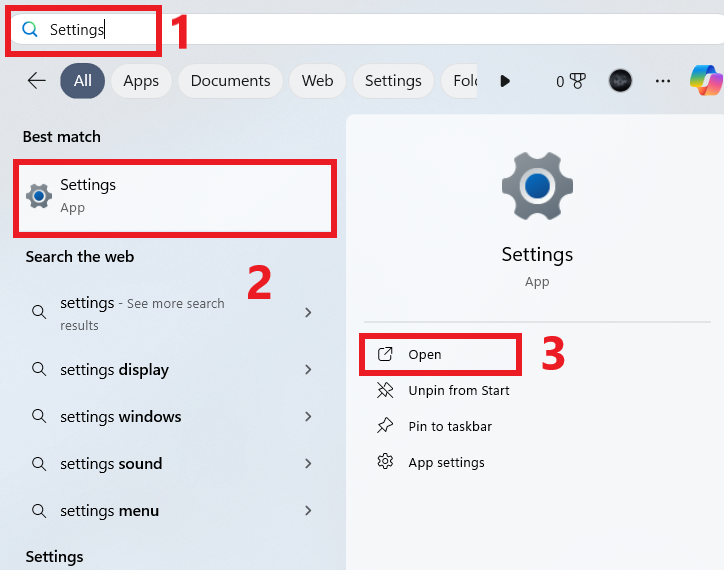The width and height of the screenshot is (724, 570).
Task: Click magnifier icon beside 'settings - See more'
Action: [39, 313]
